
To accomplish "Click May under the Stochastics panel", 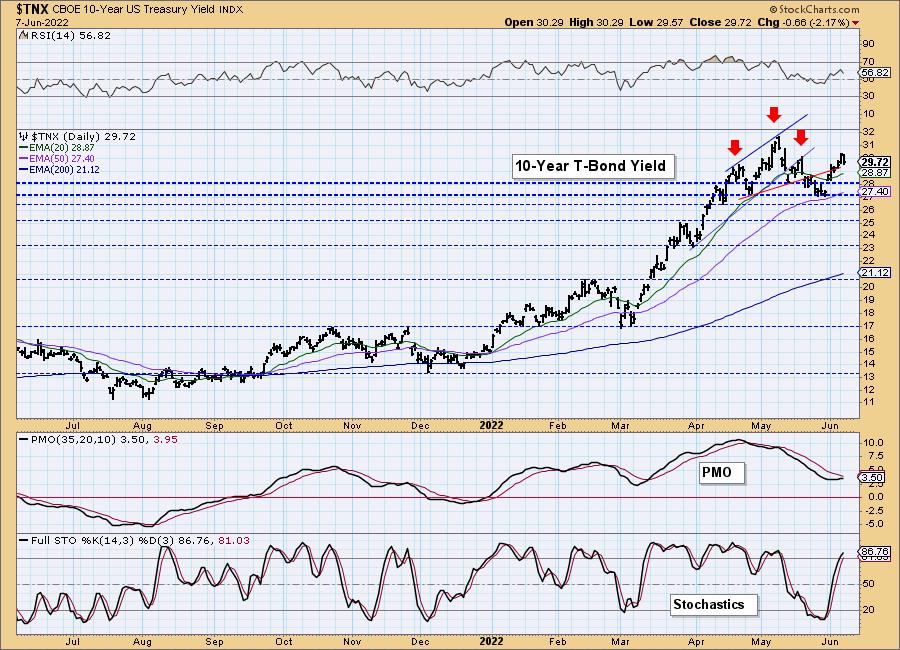I will point(761,641).
